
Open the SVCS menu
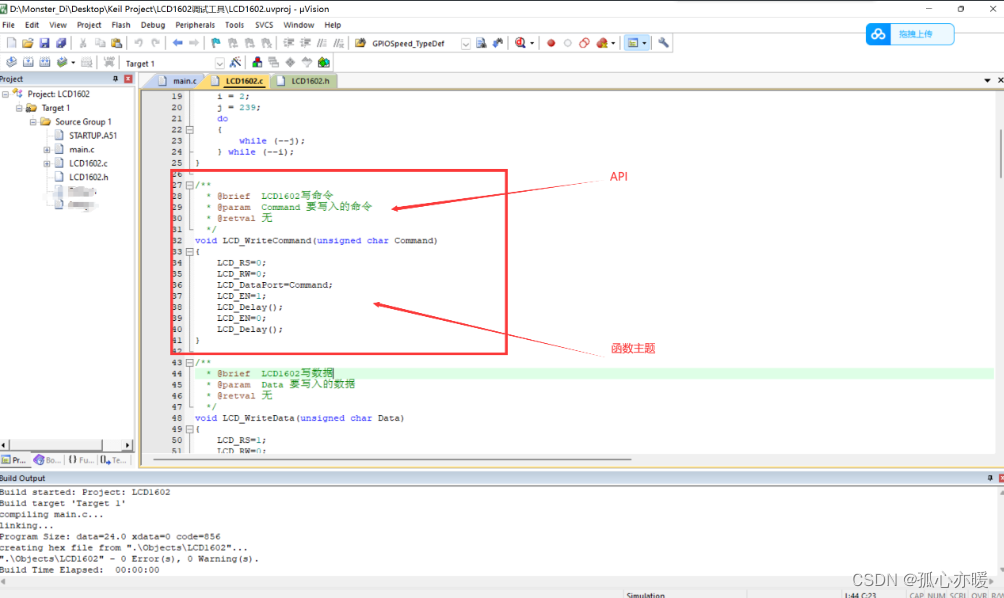[x=264, y=25]
